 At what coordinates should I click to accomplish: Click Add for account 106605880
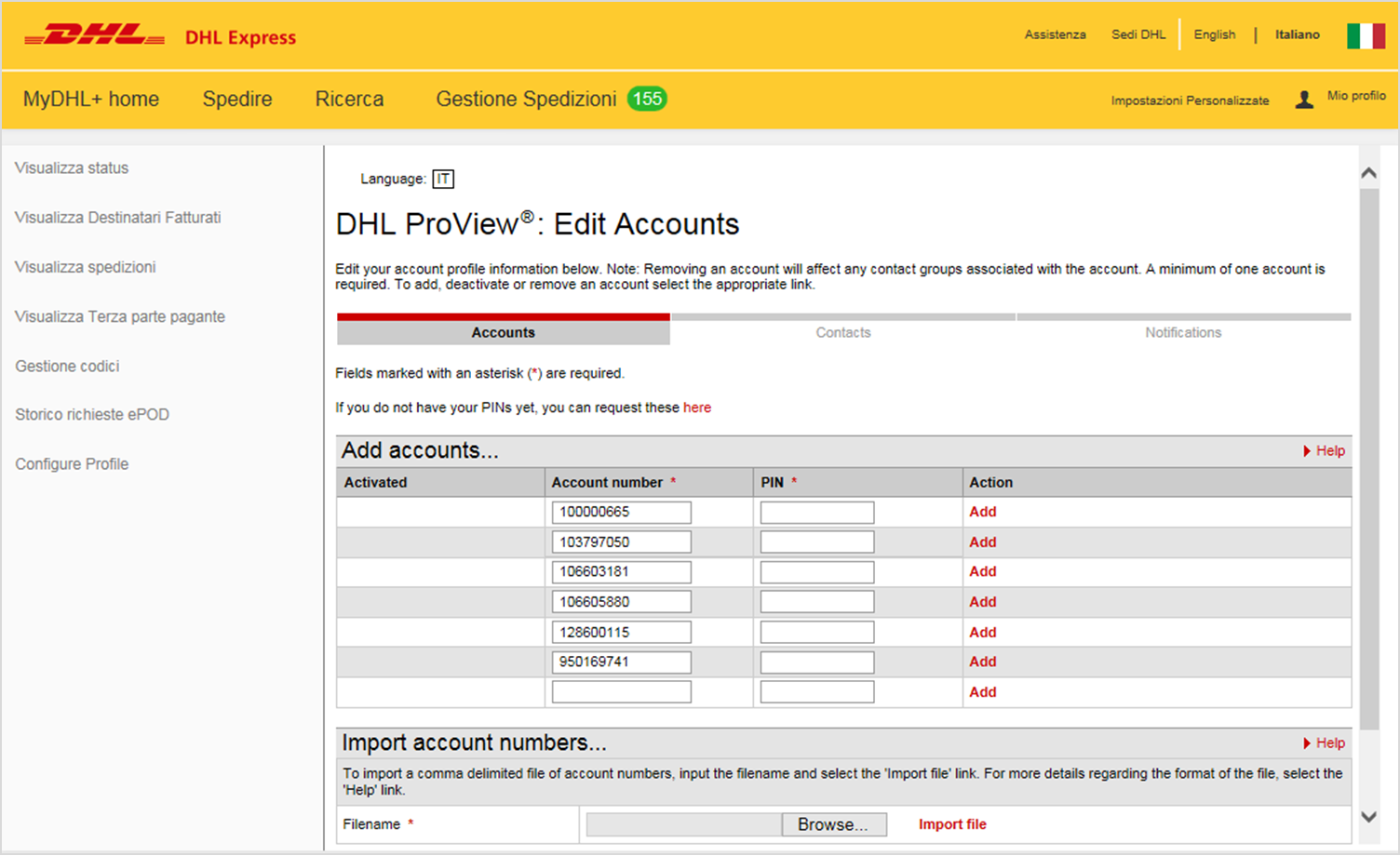983,602
